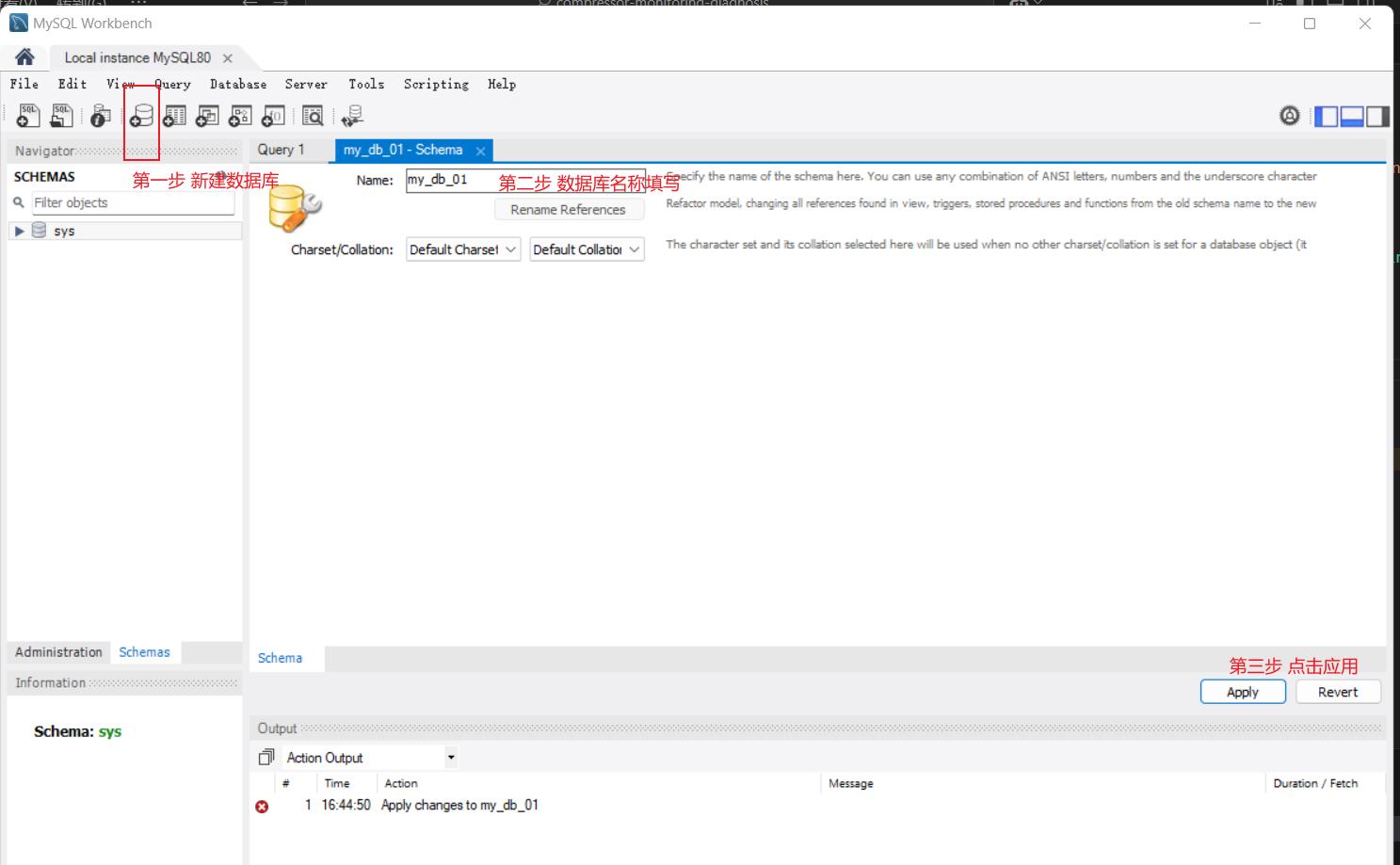Viewport: 1400px width, 865px height.
Task: Go to the Workbench home screen
Action: point(24,57)
